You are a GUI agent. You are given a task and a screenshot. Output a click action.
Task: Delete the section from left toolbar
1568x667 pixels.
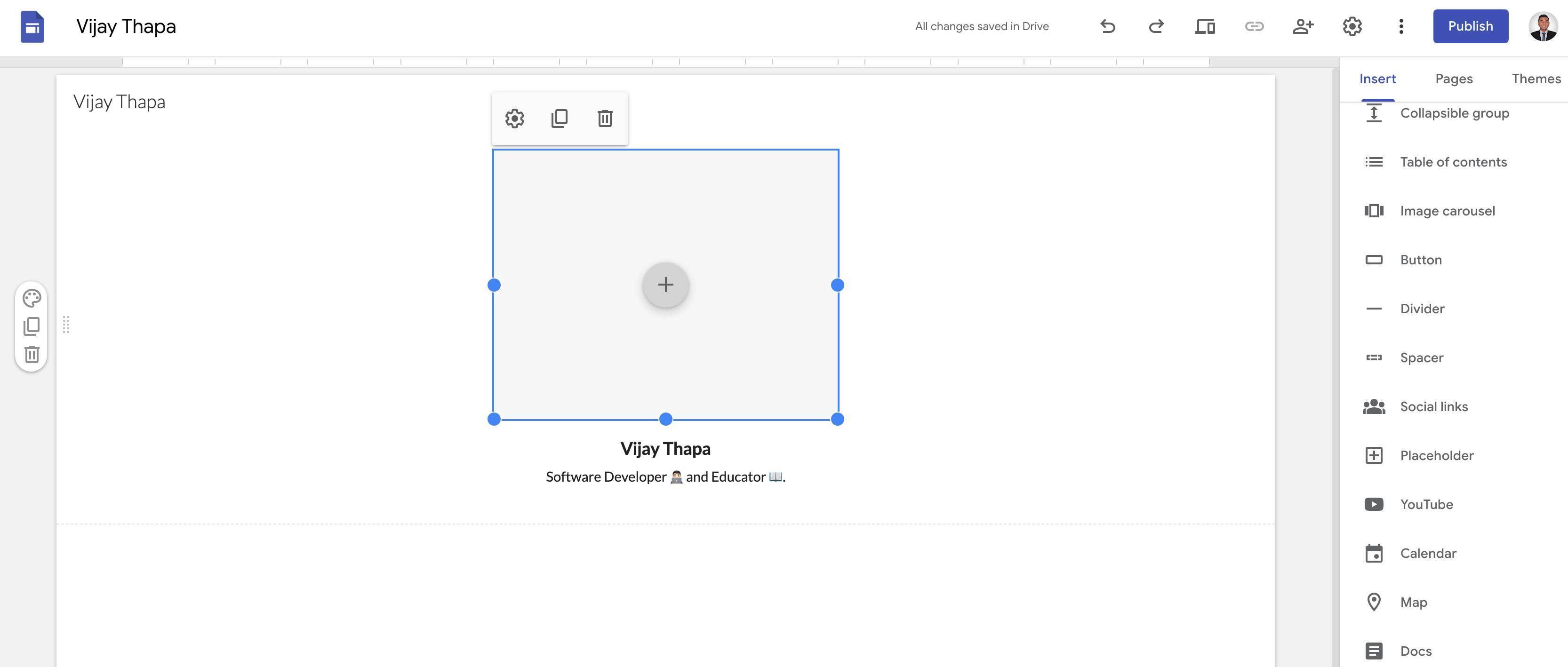pos(32,354)
